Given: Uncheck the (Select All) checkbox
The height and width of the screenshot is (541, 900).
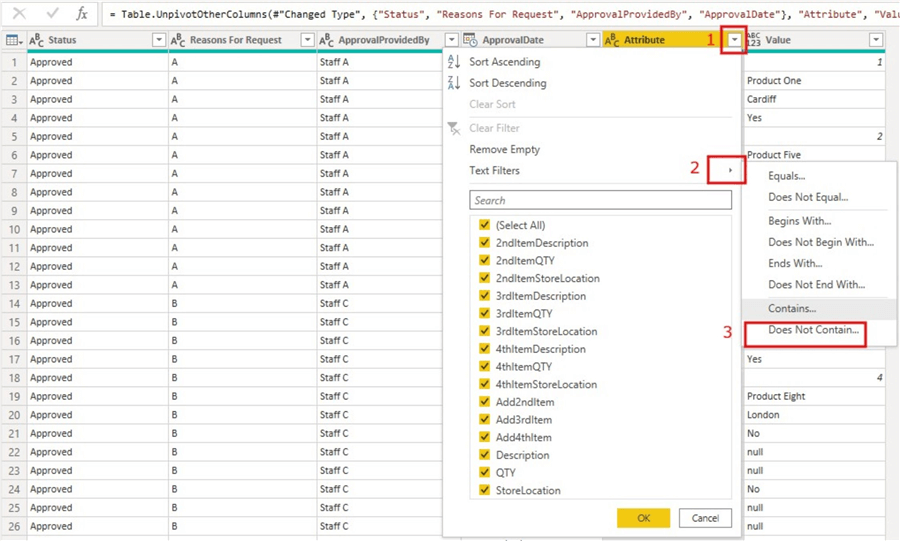Looking at the screenshot, I should pos(484,225).
